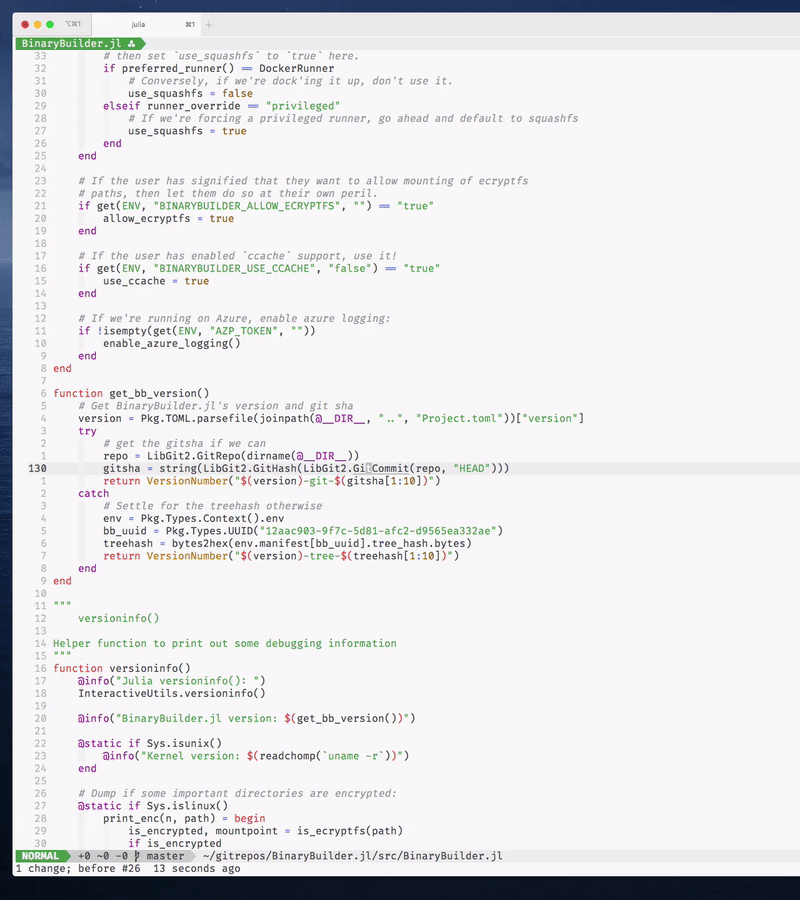The image size is (800, 900).
Task: Place cursor on current line number 130
Action: pos(37,468)
